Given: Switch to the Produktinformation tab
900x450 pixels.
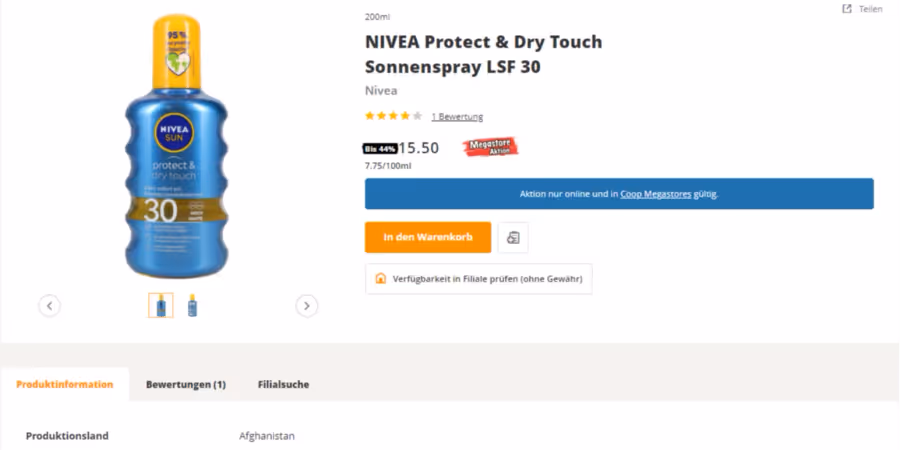Looking at the screenshot, I should click(x=65, y=384).
